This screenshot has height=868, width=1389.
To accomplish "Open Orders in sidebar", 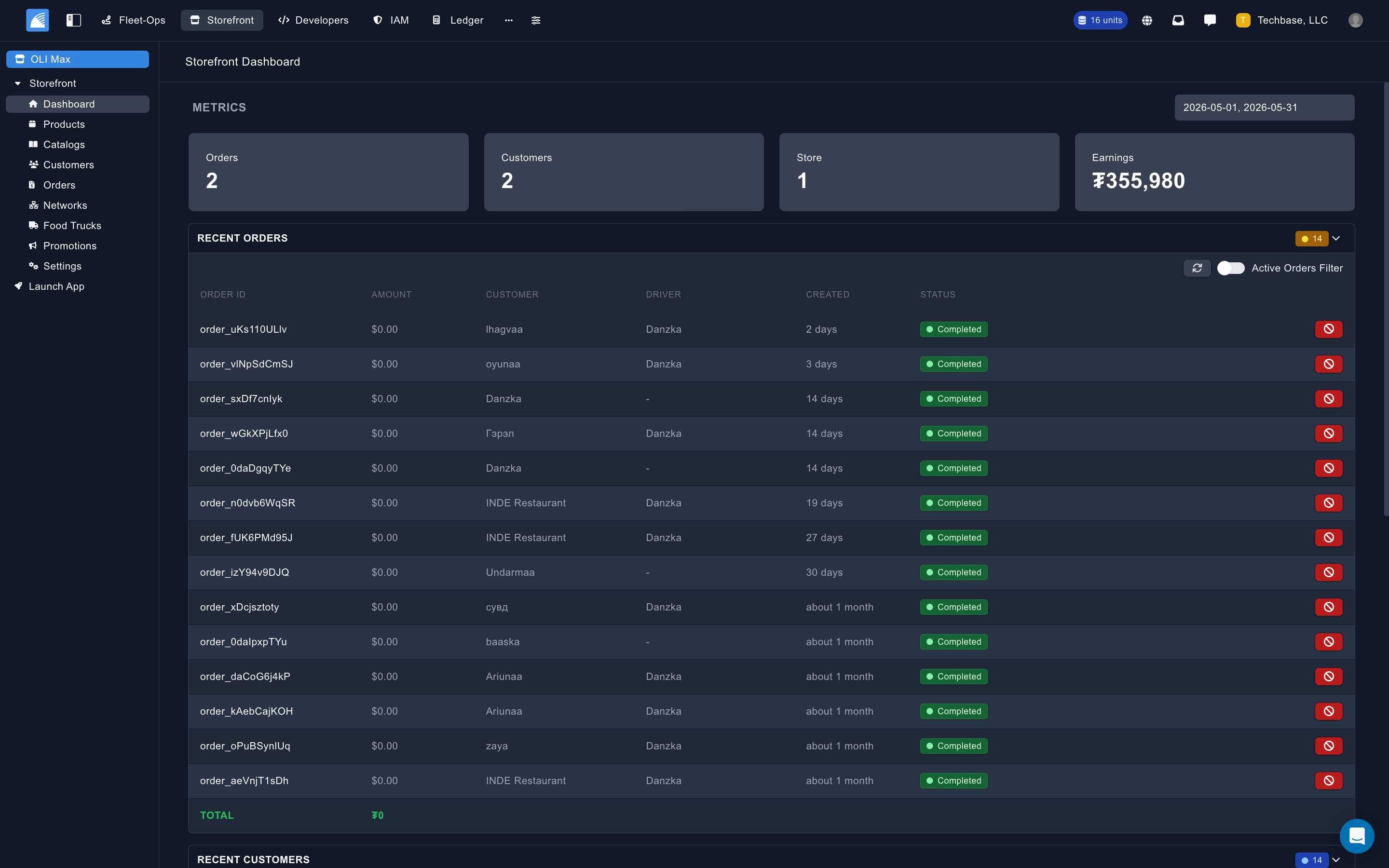I will [78, 185].
